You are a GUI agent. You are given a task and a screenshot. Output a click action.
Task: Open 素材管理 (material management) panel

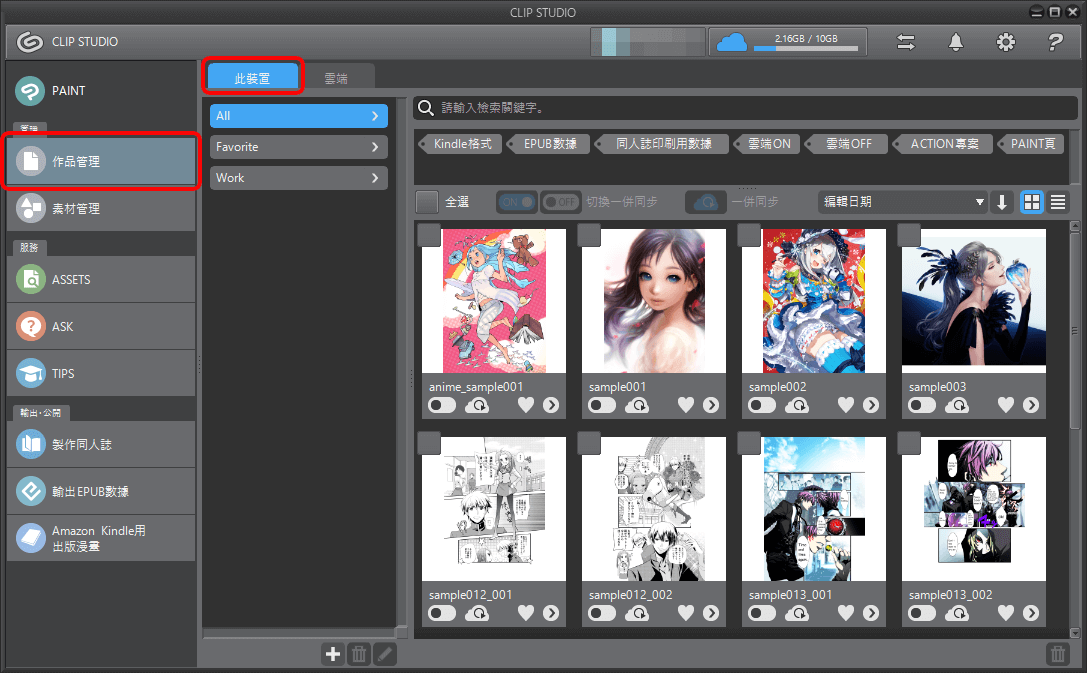[100, 210]
